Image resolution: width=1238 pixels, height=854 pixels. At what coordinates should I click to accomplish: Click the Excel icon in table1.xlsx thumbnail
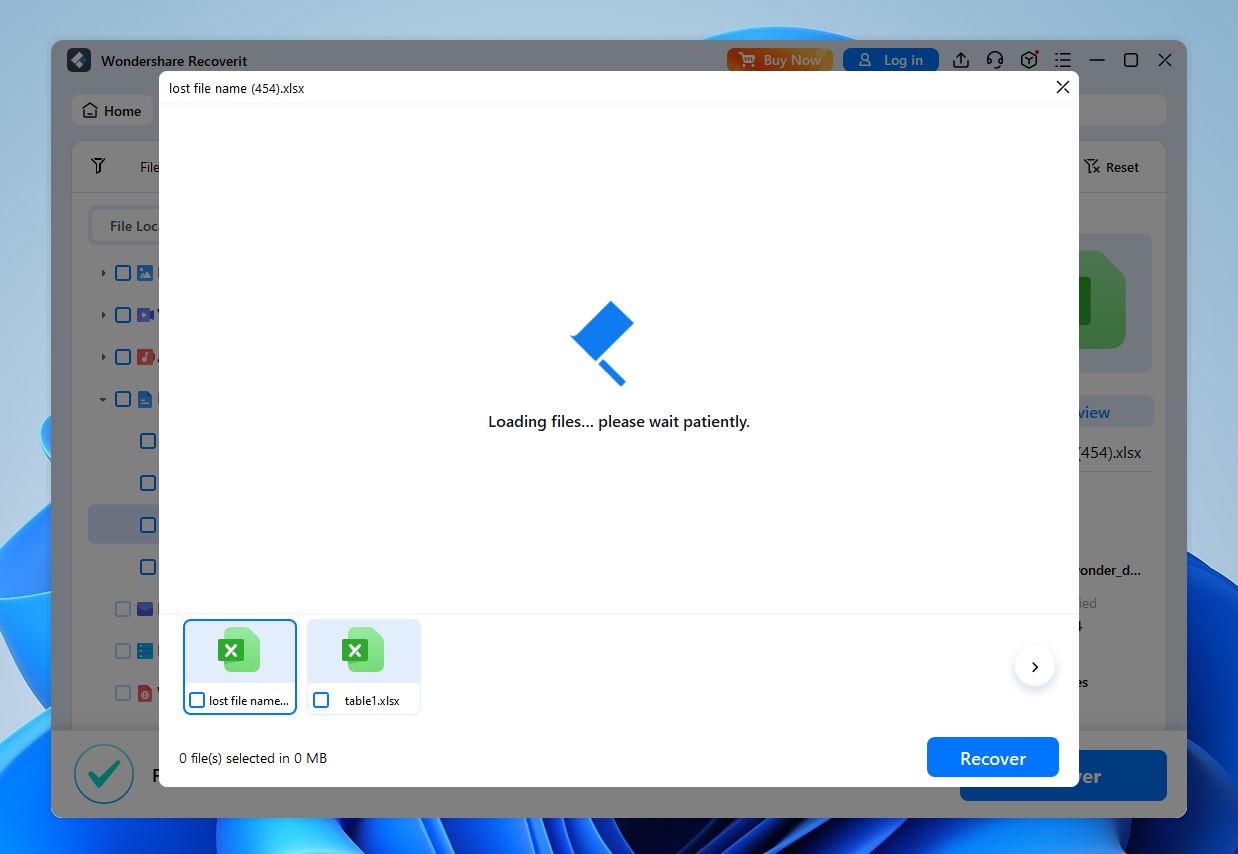363,650
